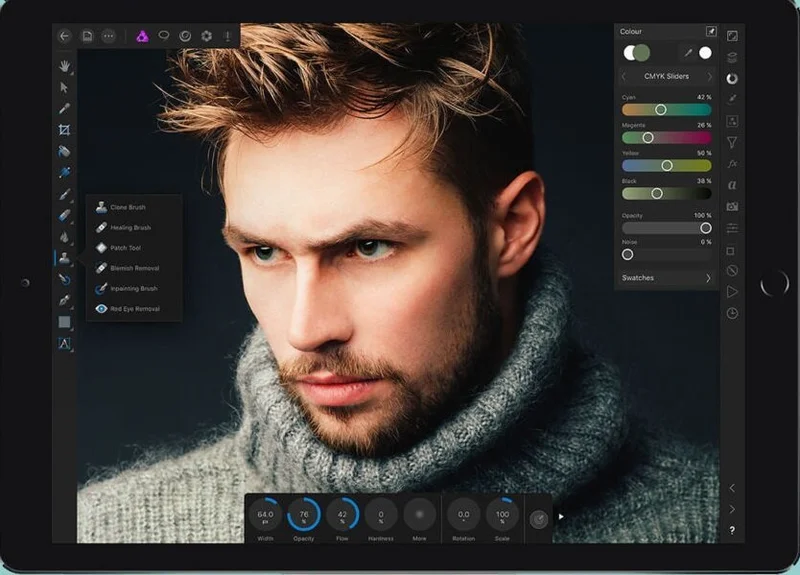Pin the Colour panel
800x575 pixels.
pos(711,32)
